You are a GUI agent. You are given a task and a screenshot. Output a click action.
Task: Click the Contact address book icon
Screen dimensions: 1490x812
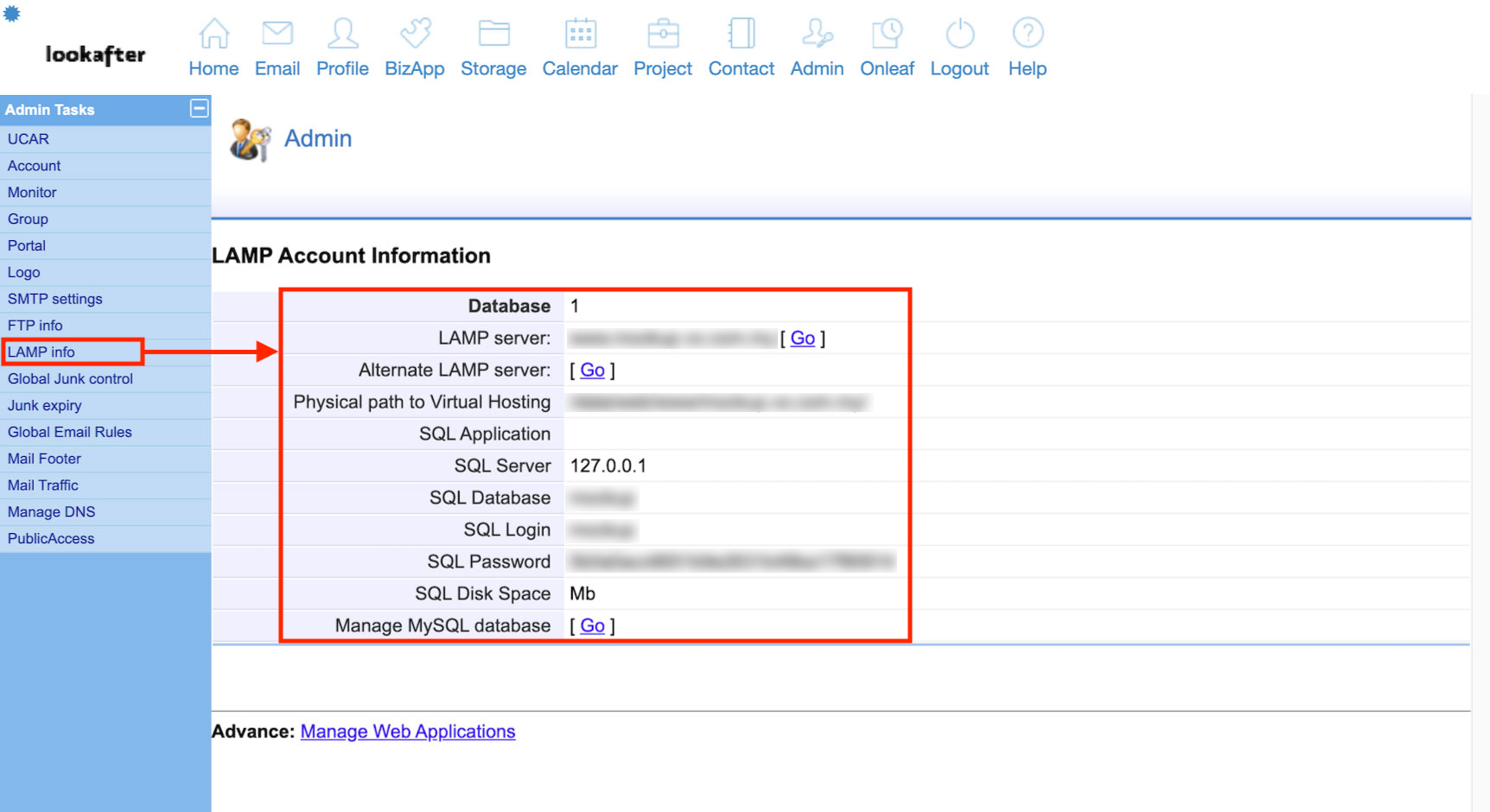tap(742, 34)
